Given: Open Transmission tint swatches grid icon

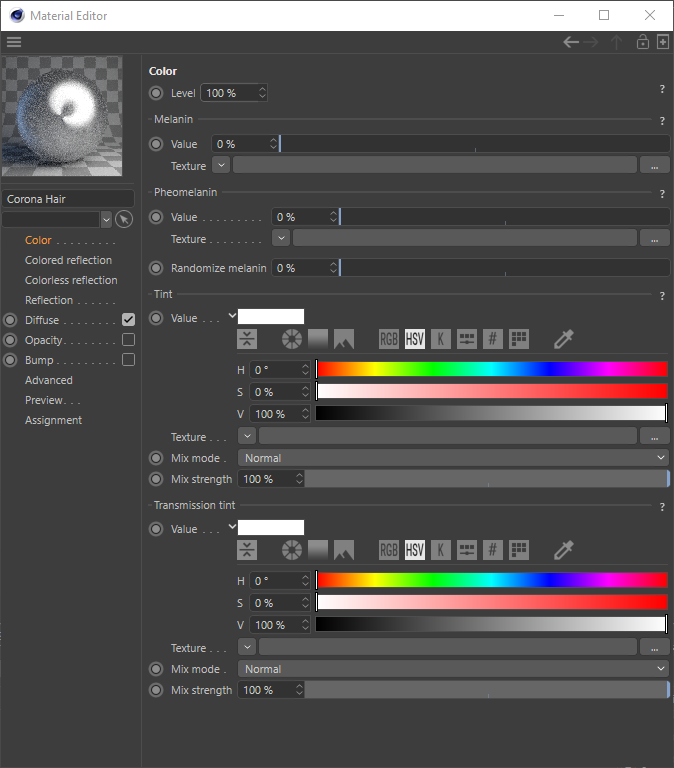Looking at the screenshot, I should 519,550.
